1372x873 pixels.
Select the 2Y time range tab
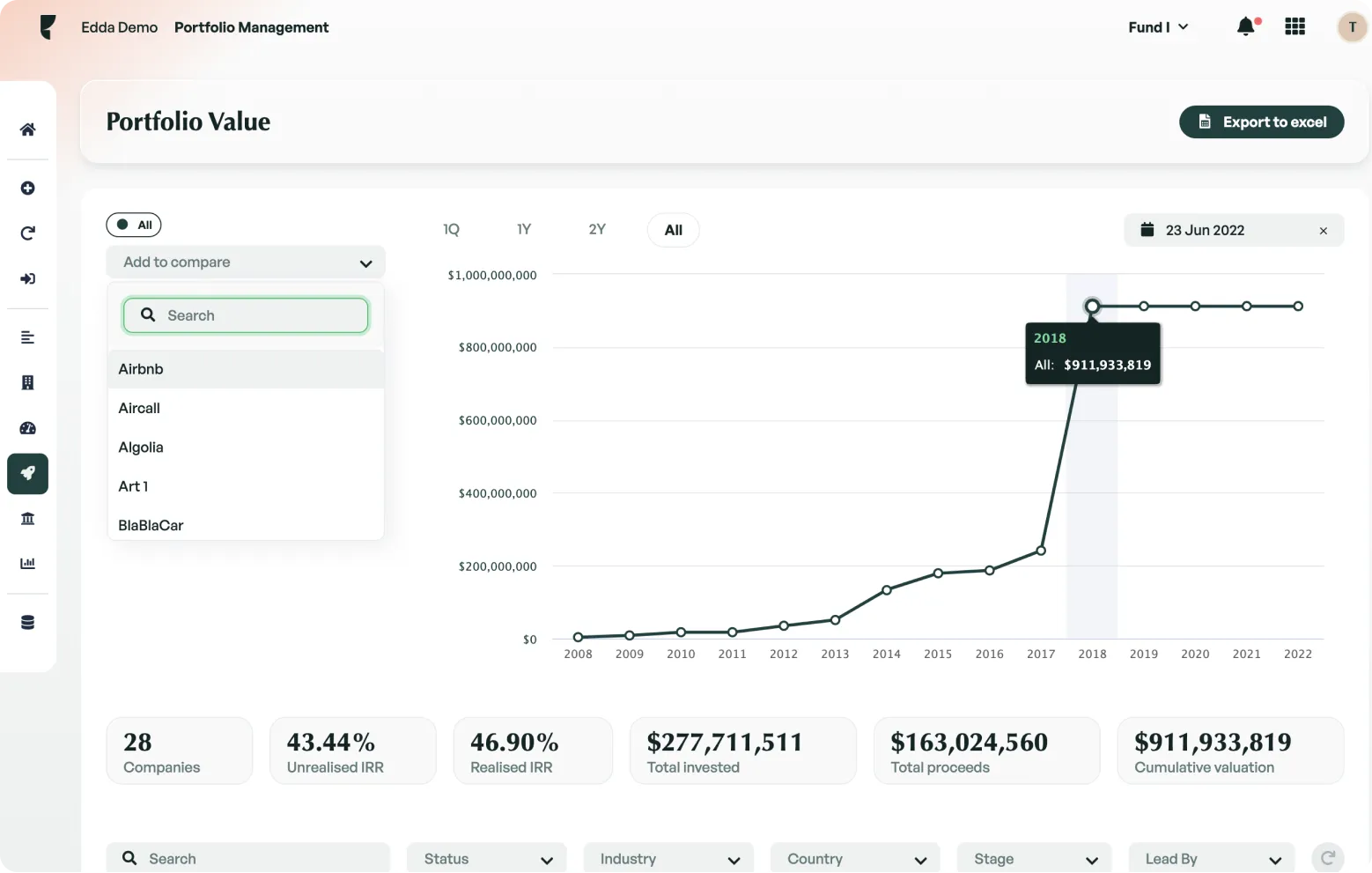click(x=596, y=229)
